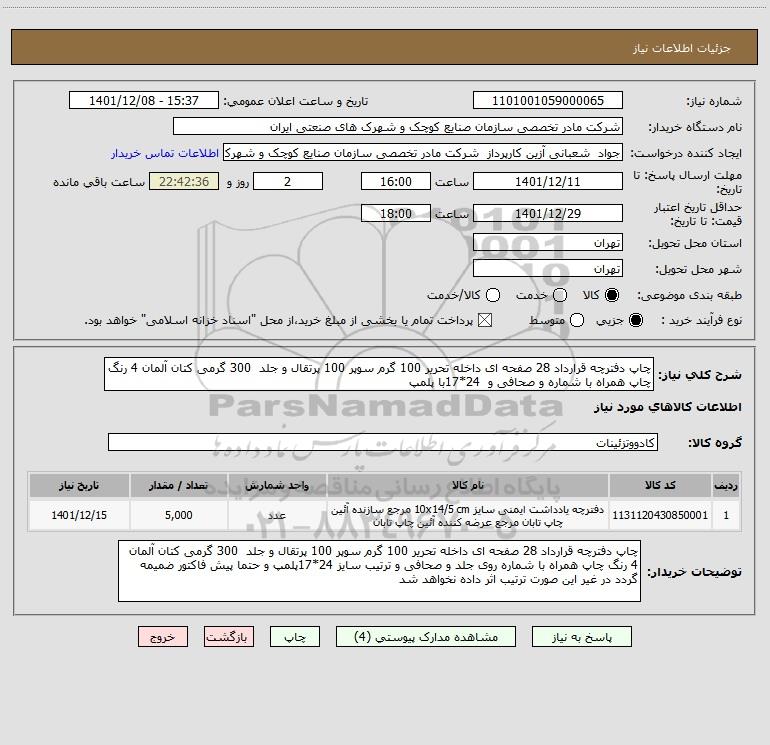Select the خدمت radio button
This screenshot has width=770, height=745.
pyautogui.click(x=560, y=295)
